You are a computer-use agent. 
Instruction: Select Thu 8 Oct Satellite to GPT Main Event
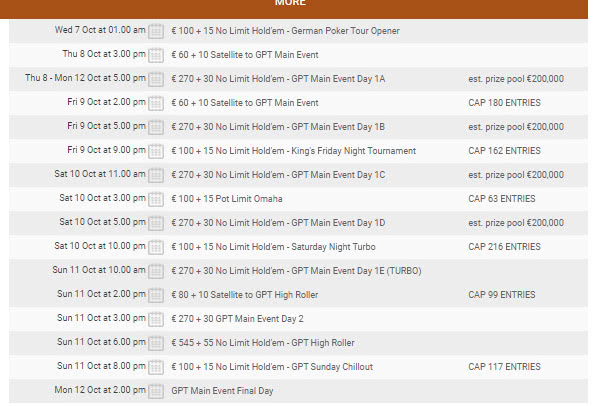[x=245, y=55]
